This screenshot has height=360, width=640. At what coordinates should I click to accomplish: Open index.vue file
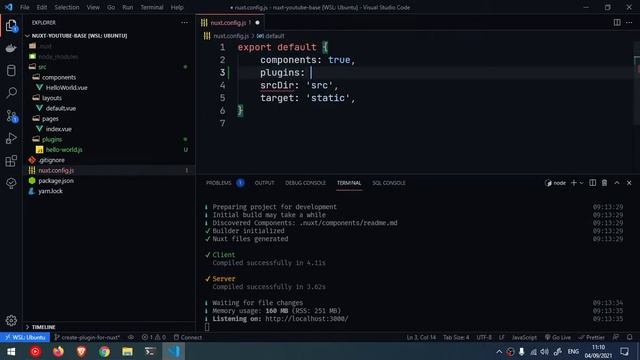pos(58,129)
